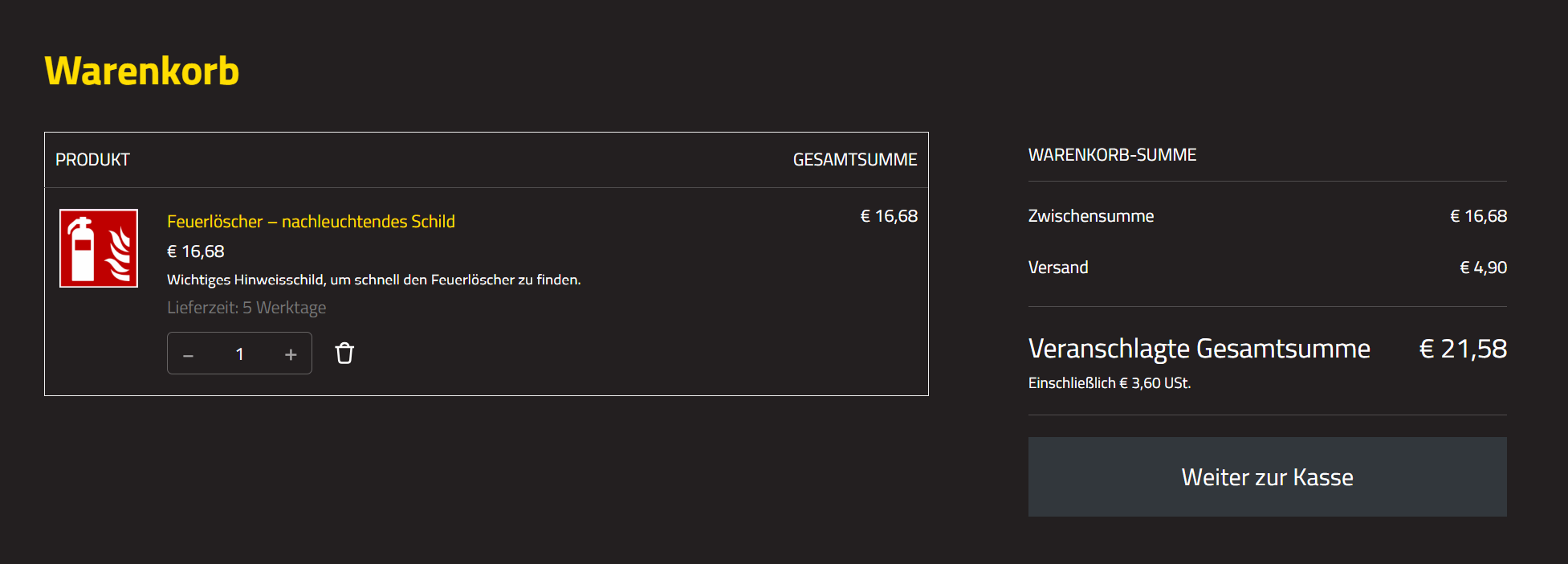Viewport: 1568px width, 564px height.
Task: Click the quantity input field showing 1
Action: (x=239, y=354)
